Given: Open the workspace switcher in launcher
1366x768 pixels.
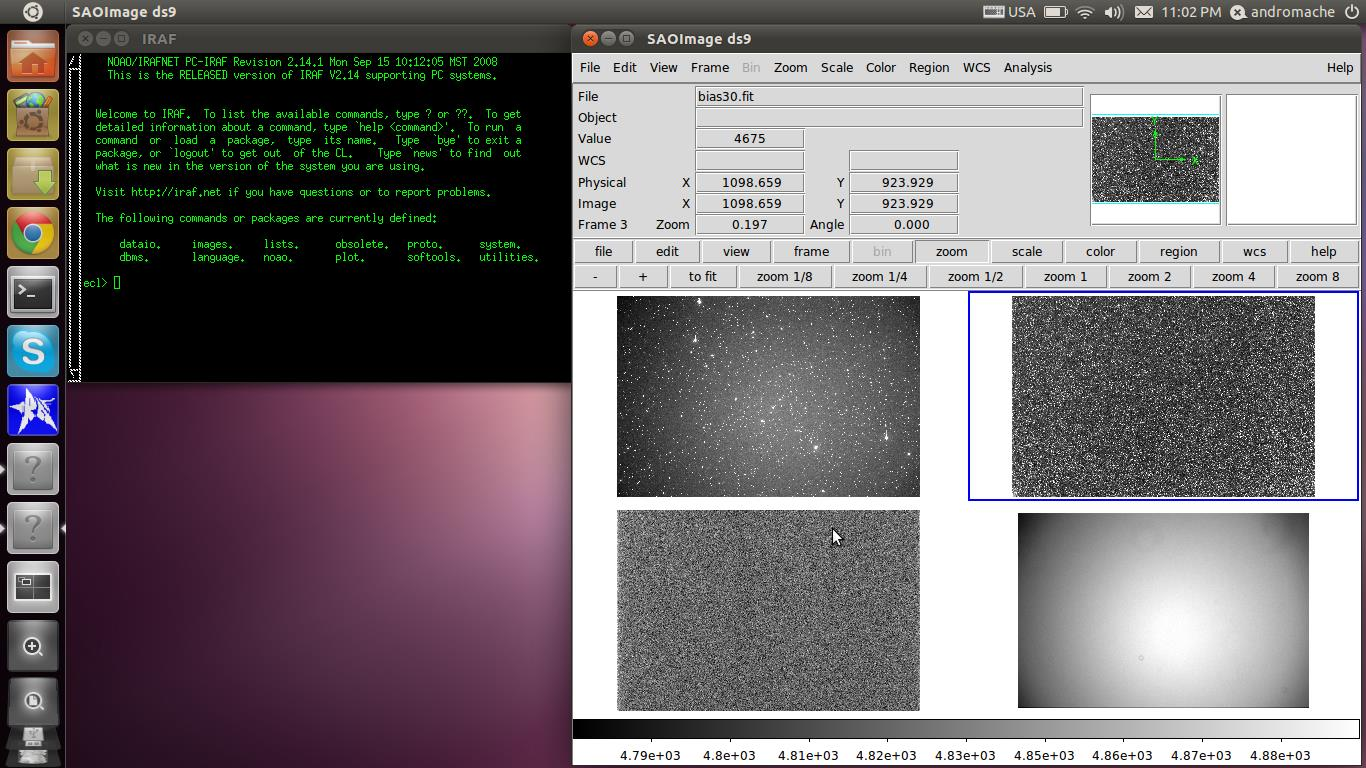Looking at the screenshot, I should click(x=33, y=587).
